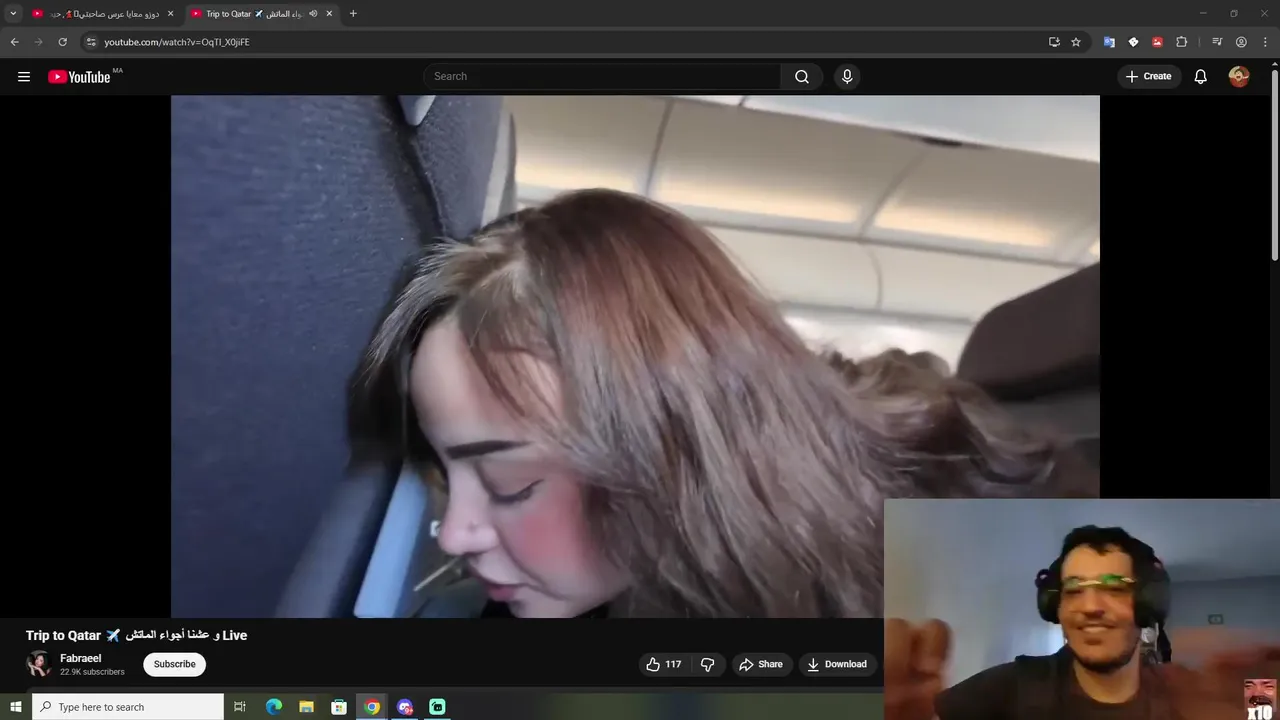
Task: Open the white diamond tag extension
Action: coord(1133,42)
